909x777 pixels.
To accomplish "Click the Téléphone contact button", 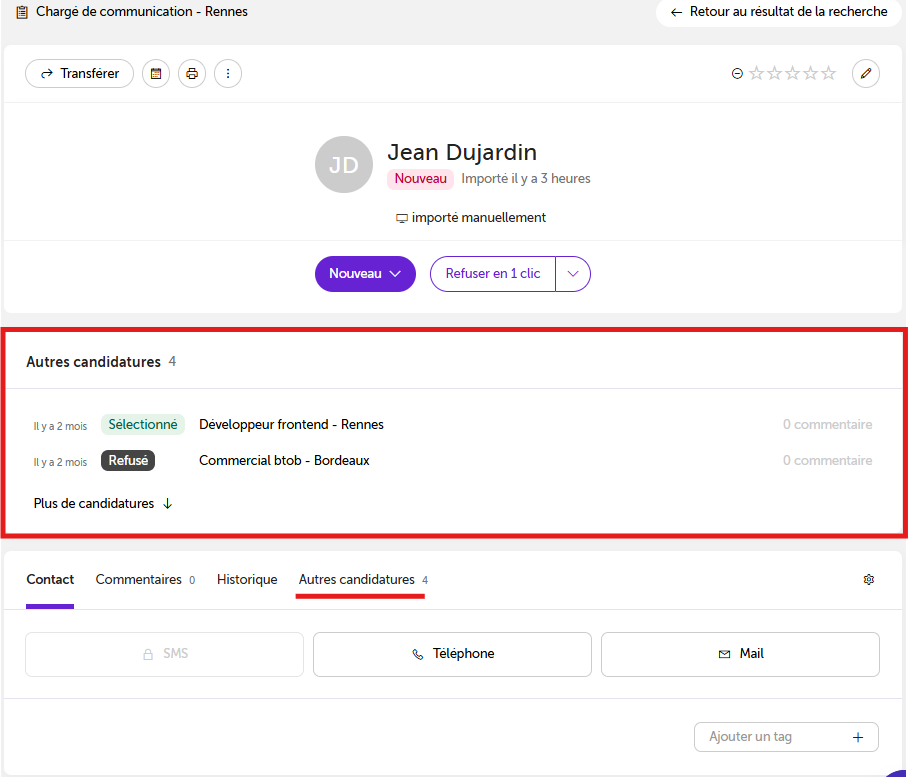I will click(x=452, y=654).
